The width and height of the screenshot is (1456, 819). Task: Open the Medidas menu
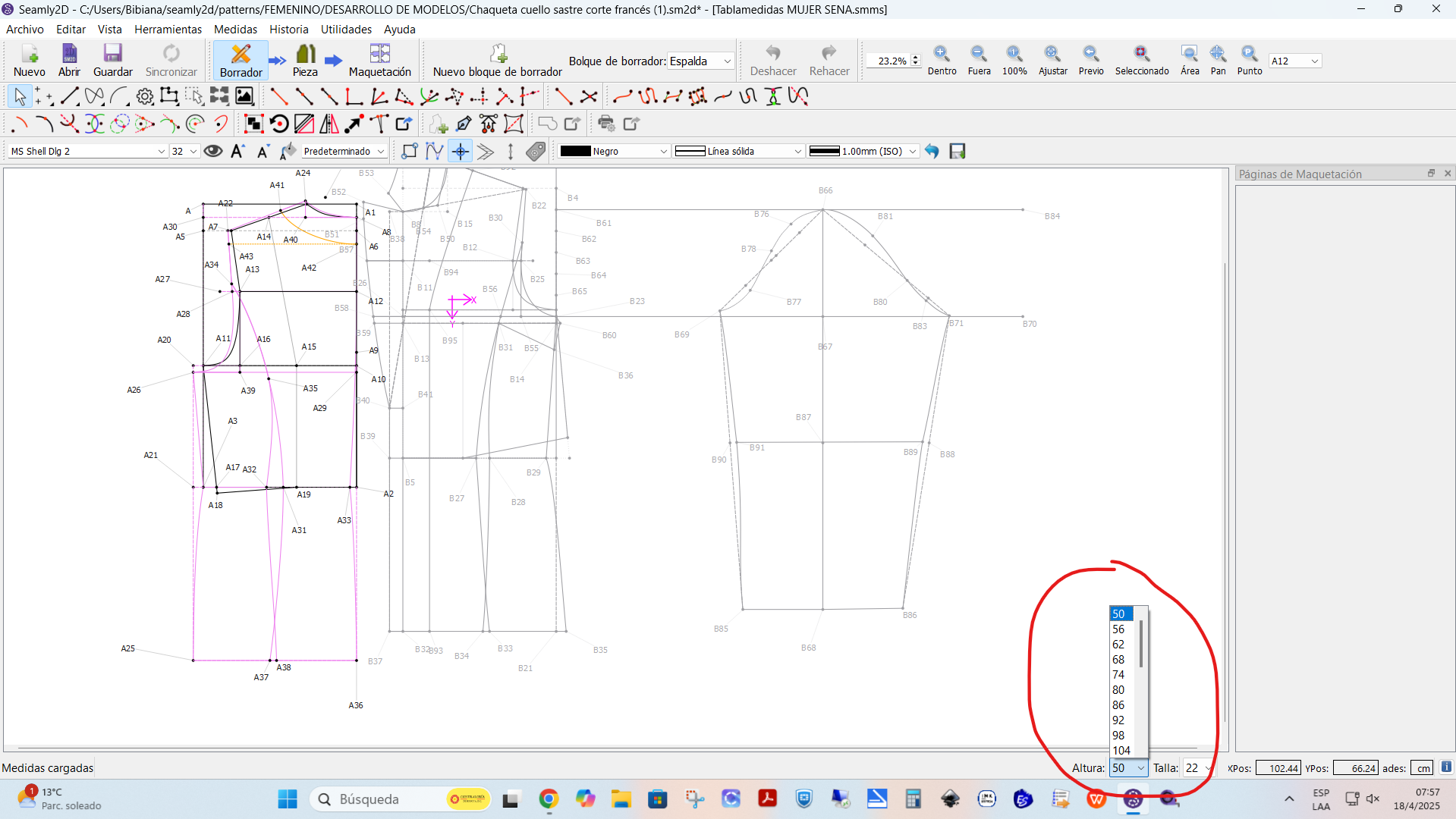235,29
